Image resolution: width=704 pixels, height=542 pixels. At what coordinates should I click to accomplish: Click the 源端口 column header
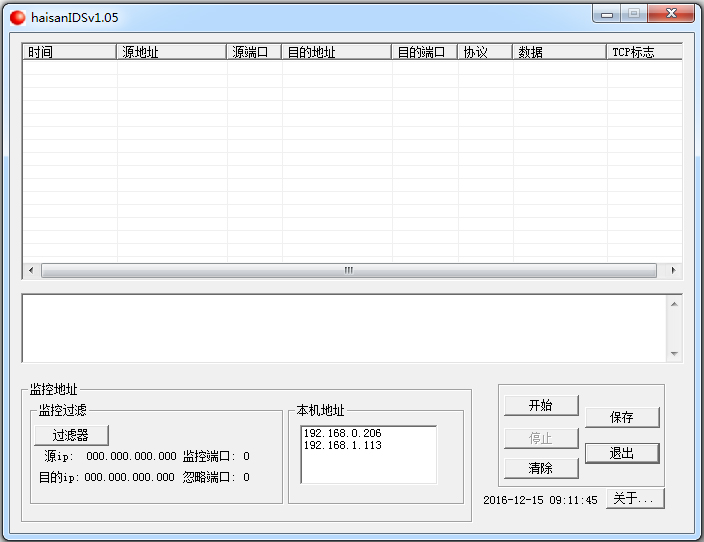pyautogui.click(x=254, y=52)
